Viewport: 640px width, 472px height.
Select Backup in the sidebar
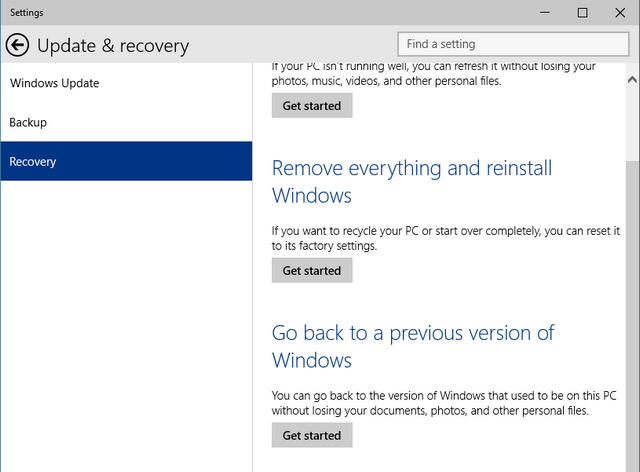coord(29,122)
